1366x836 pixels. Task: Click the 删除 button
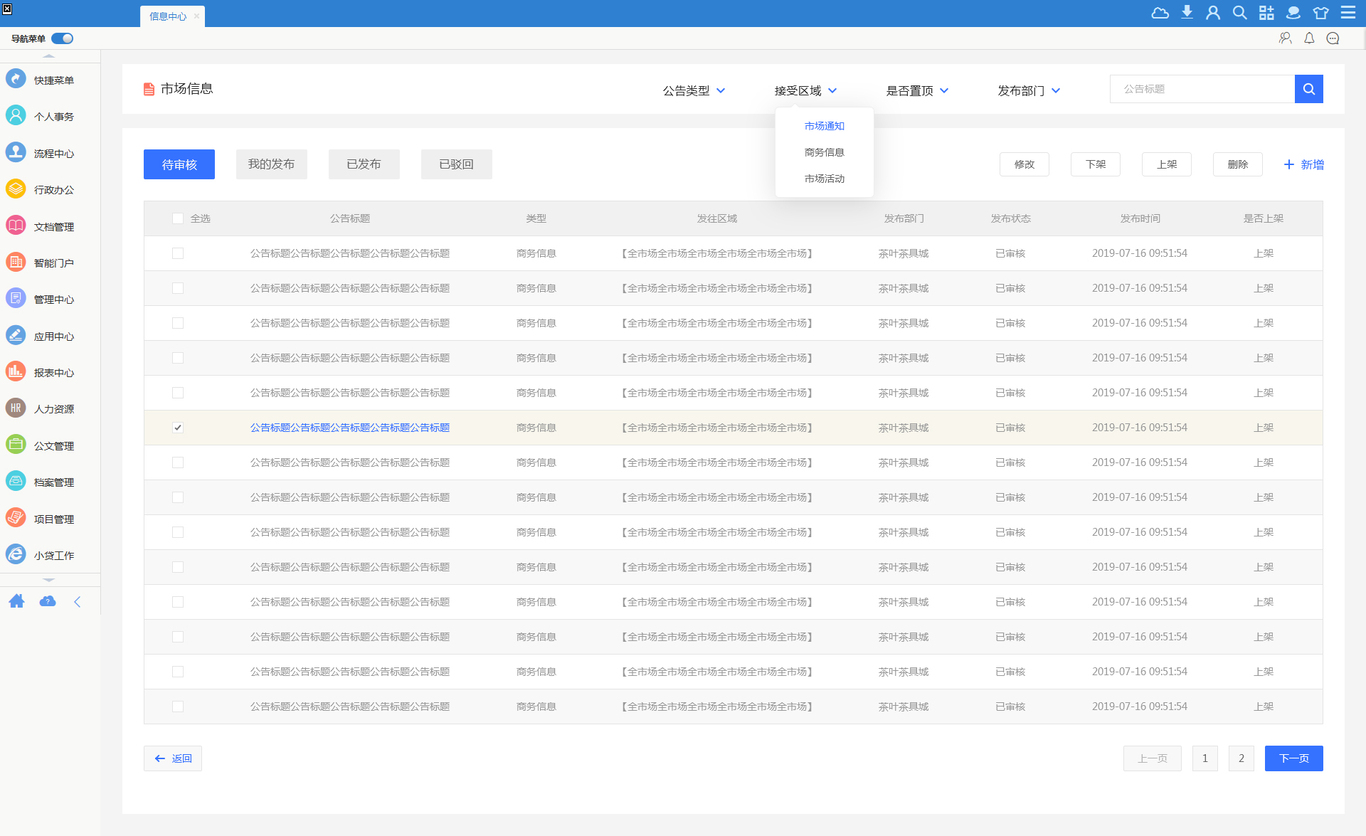point(1238,164)
